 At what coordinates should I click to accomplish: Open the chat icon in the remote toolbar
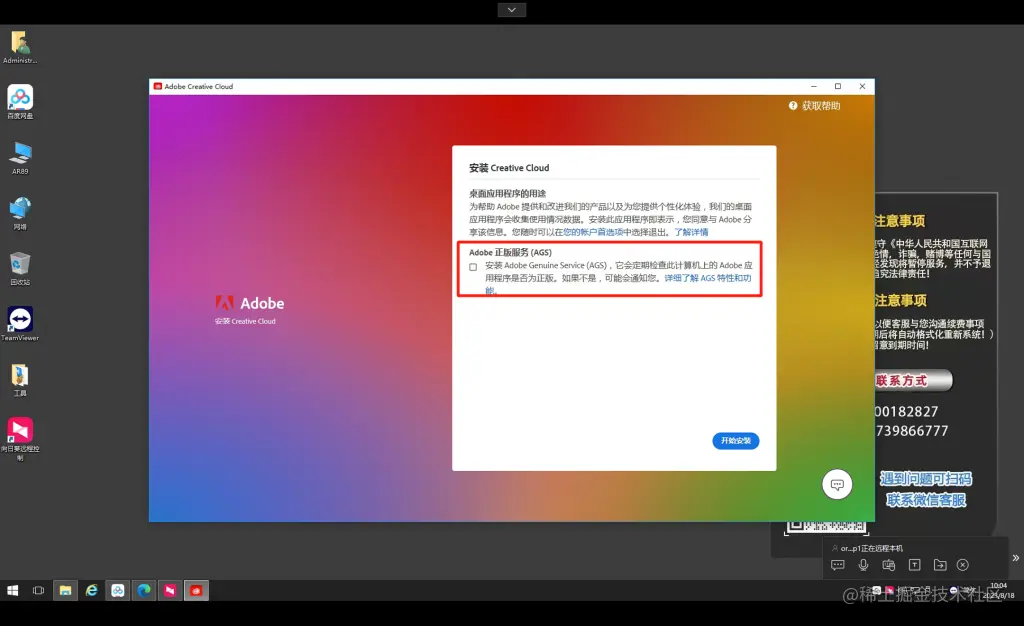pos(838,565)
